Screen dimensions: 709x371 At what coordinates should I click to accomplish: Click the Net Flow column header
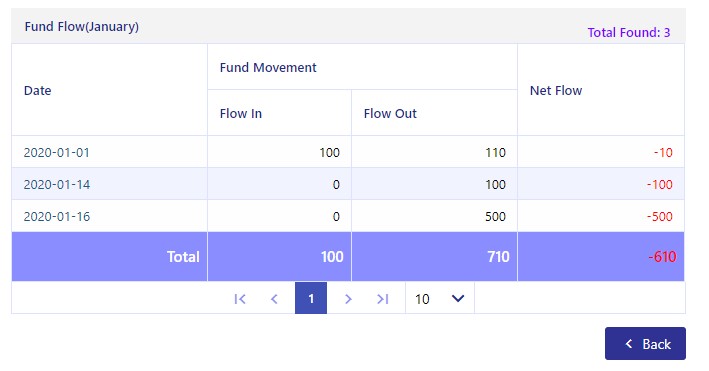tap(556, 90)
